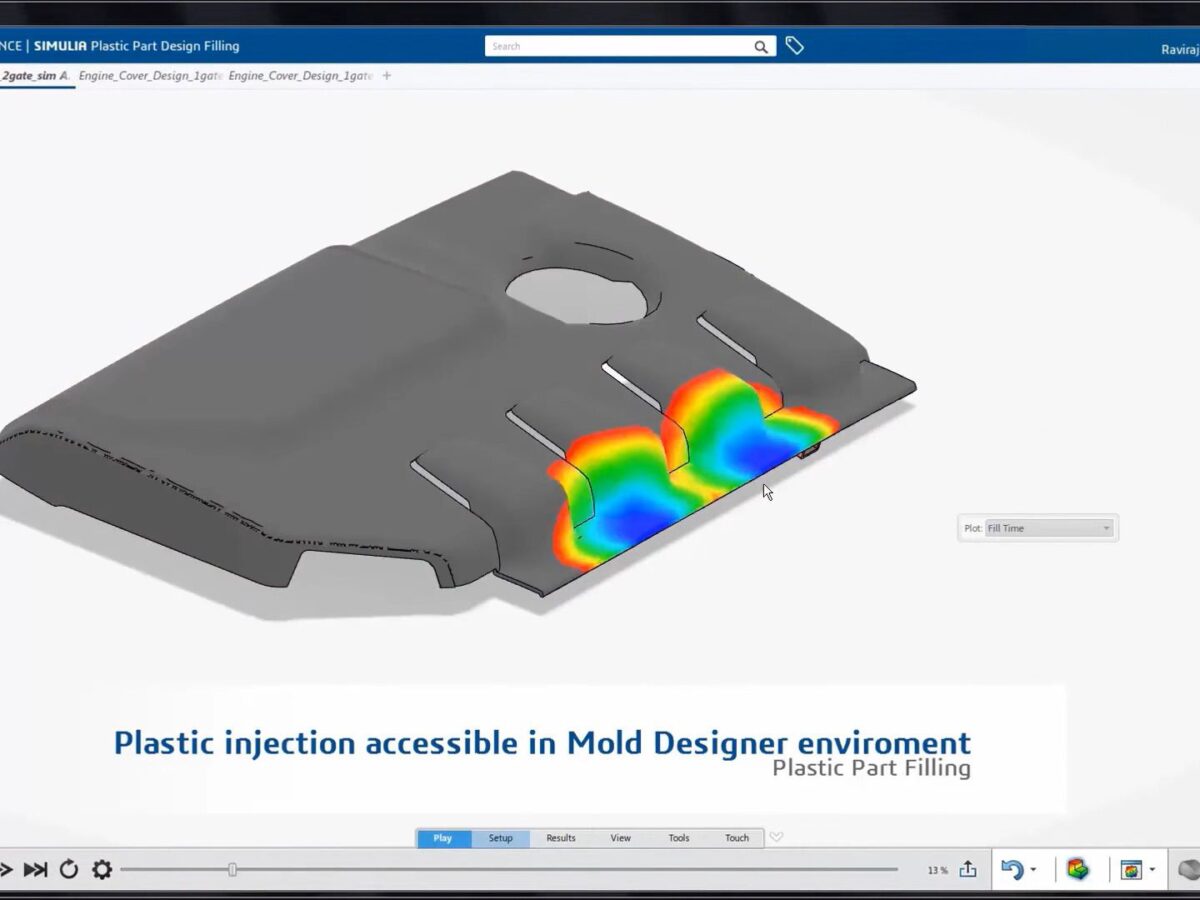Select the Tools section tab
The image size is (1200, 900).
click(x=679, y=838)
